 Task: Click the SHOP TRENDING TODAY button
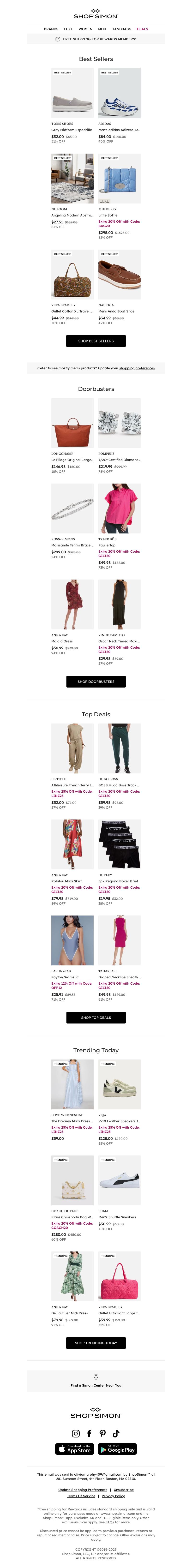[x=96, y=1343]
